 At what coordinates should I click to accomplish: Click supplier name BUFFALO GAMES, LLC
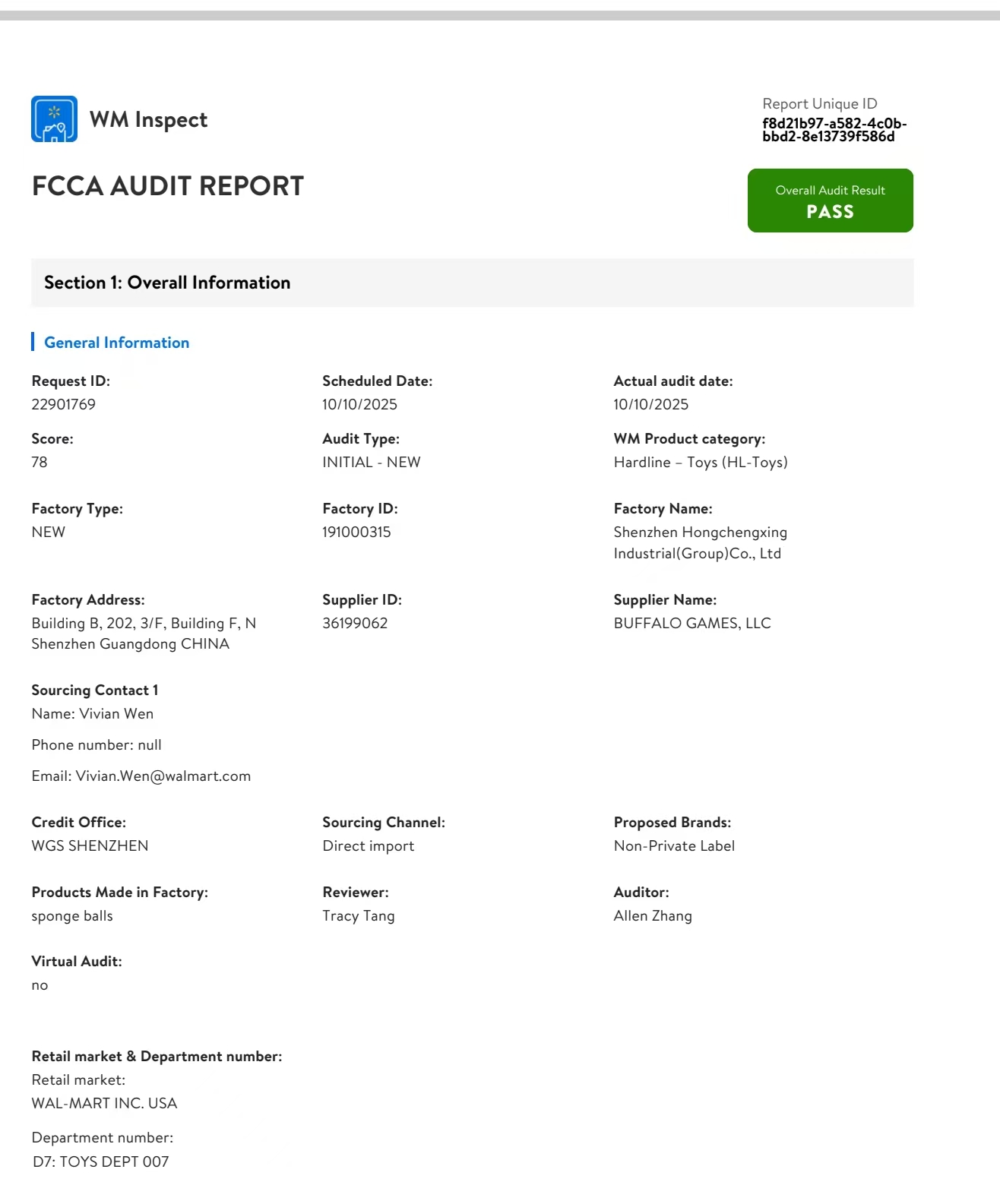tap(692, 623)
